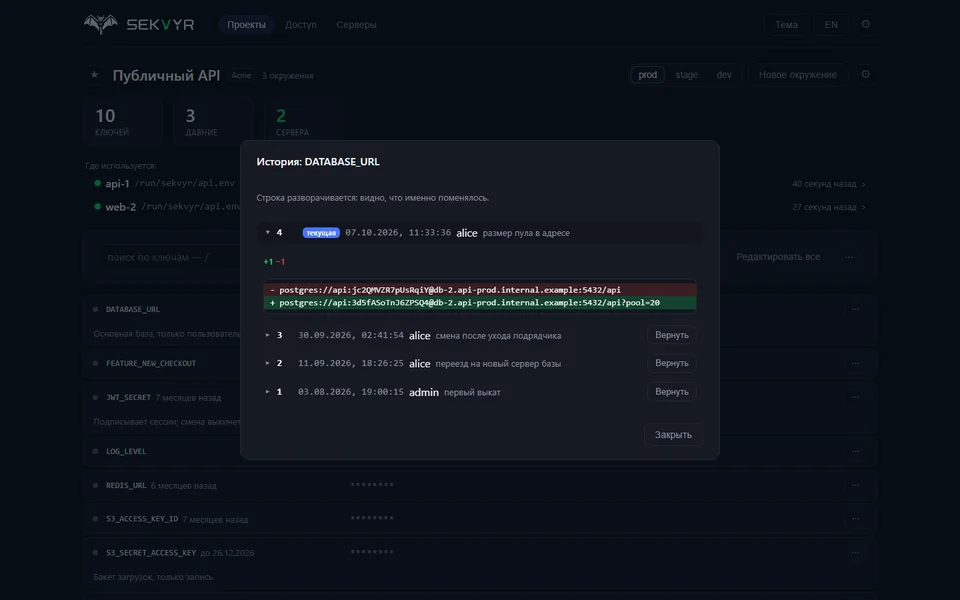Select the prod environment tab
960x600 pixels.
(647, 75)
